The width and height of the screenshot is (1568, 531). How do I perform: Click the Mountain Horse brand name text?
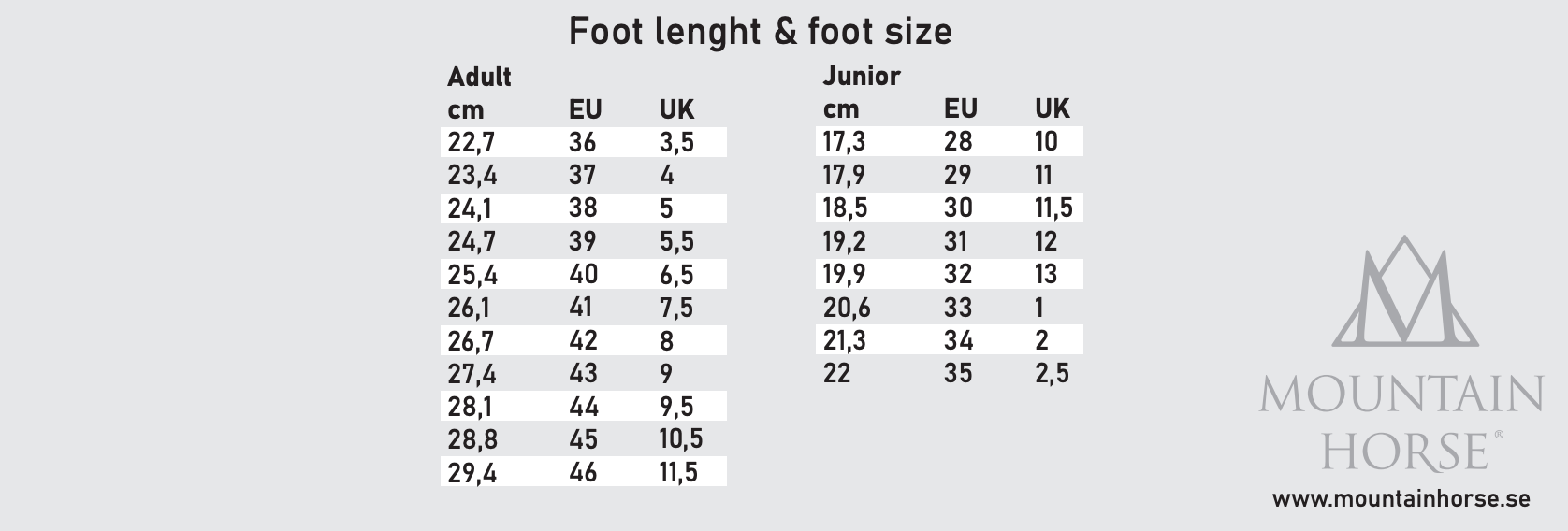pos(1401,423)
